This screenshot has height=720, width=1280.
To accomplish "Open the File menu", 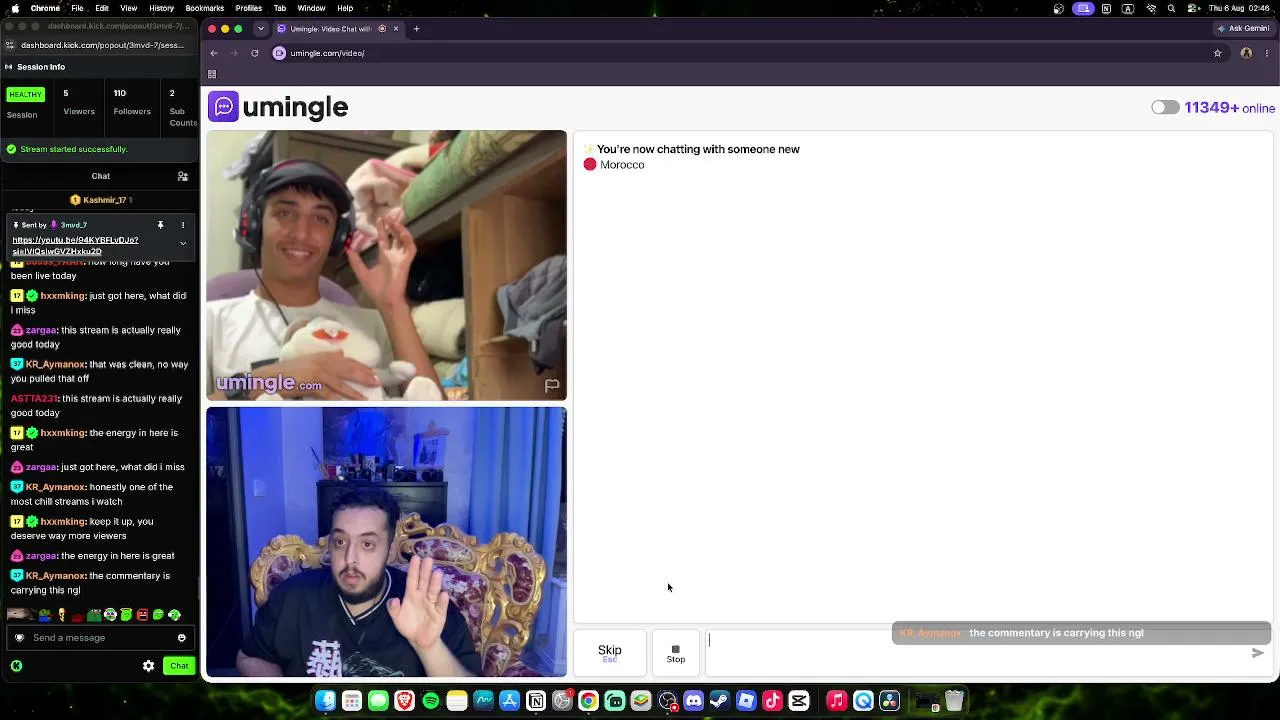I will coord(77,8).
